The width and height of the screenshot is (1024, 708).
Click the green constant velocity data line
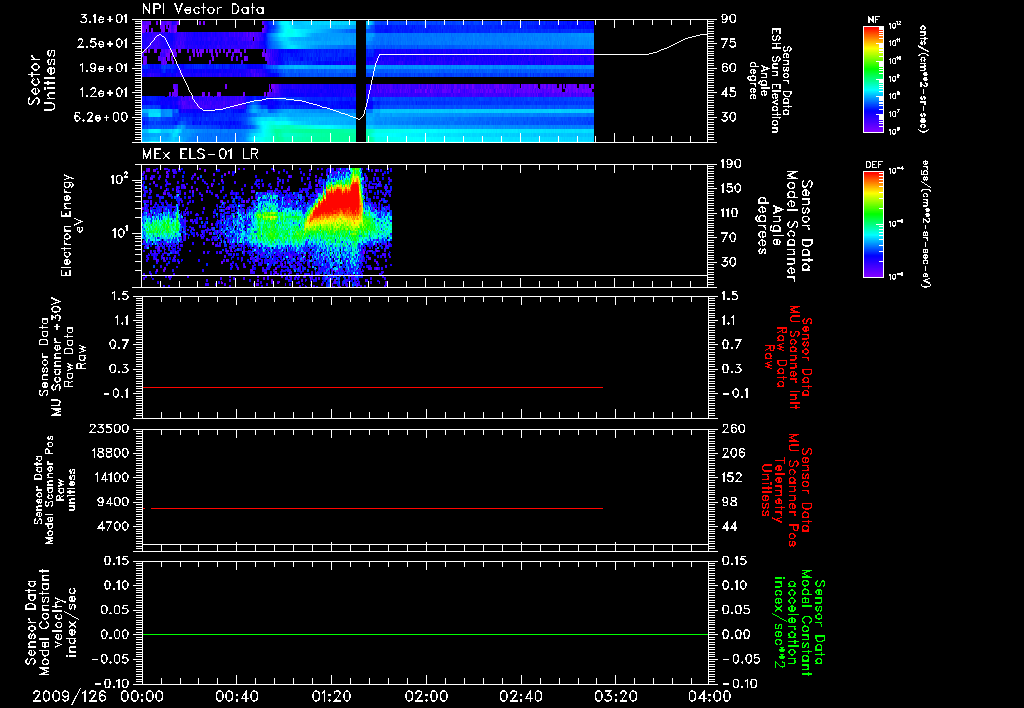coord(425,634)
